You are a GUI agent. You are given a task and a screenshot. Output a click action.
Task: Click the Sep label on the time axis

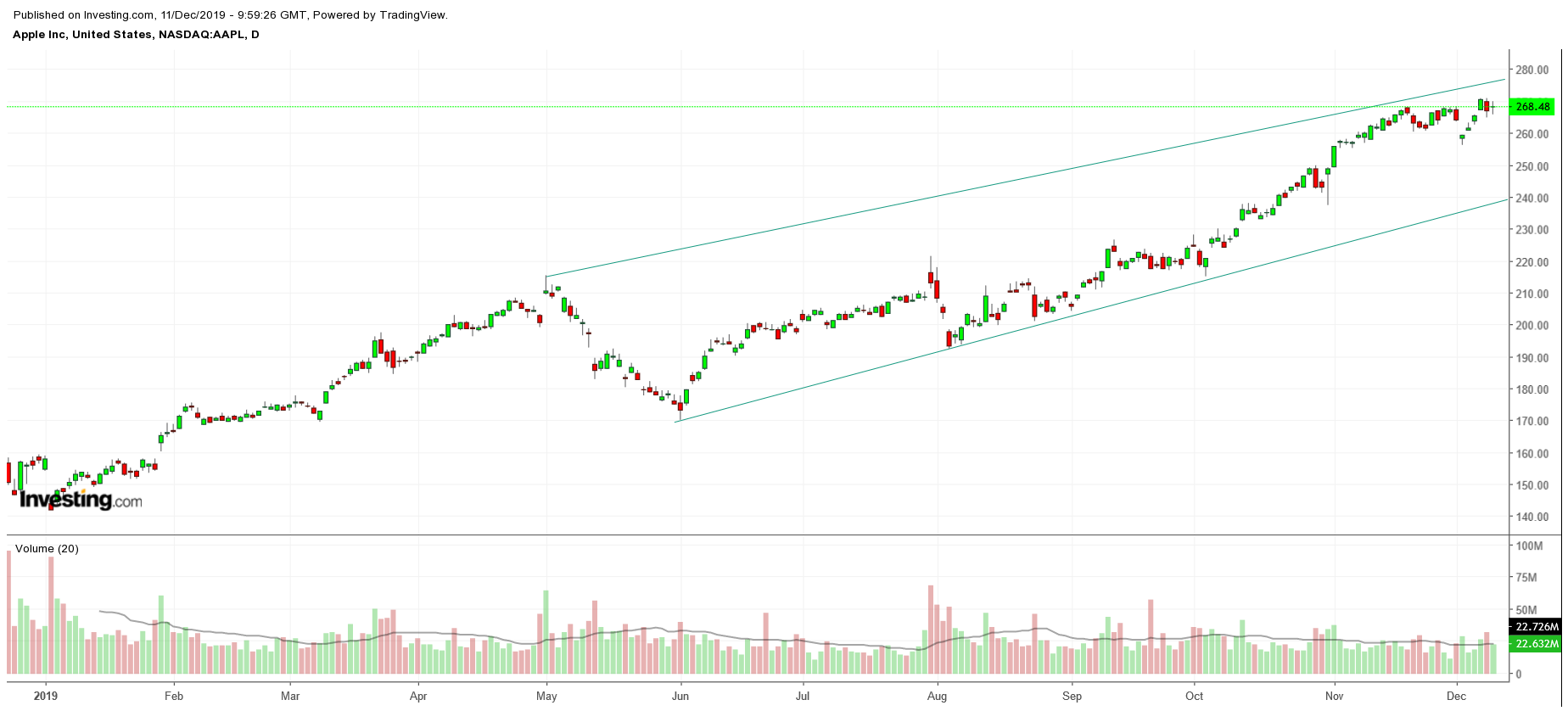[1072, 696]
